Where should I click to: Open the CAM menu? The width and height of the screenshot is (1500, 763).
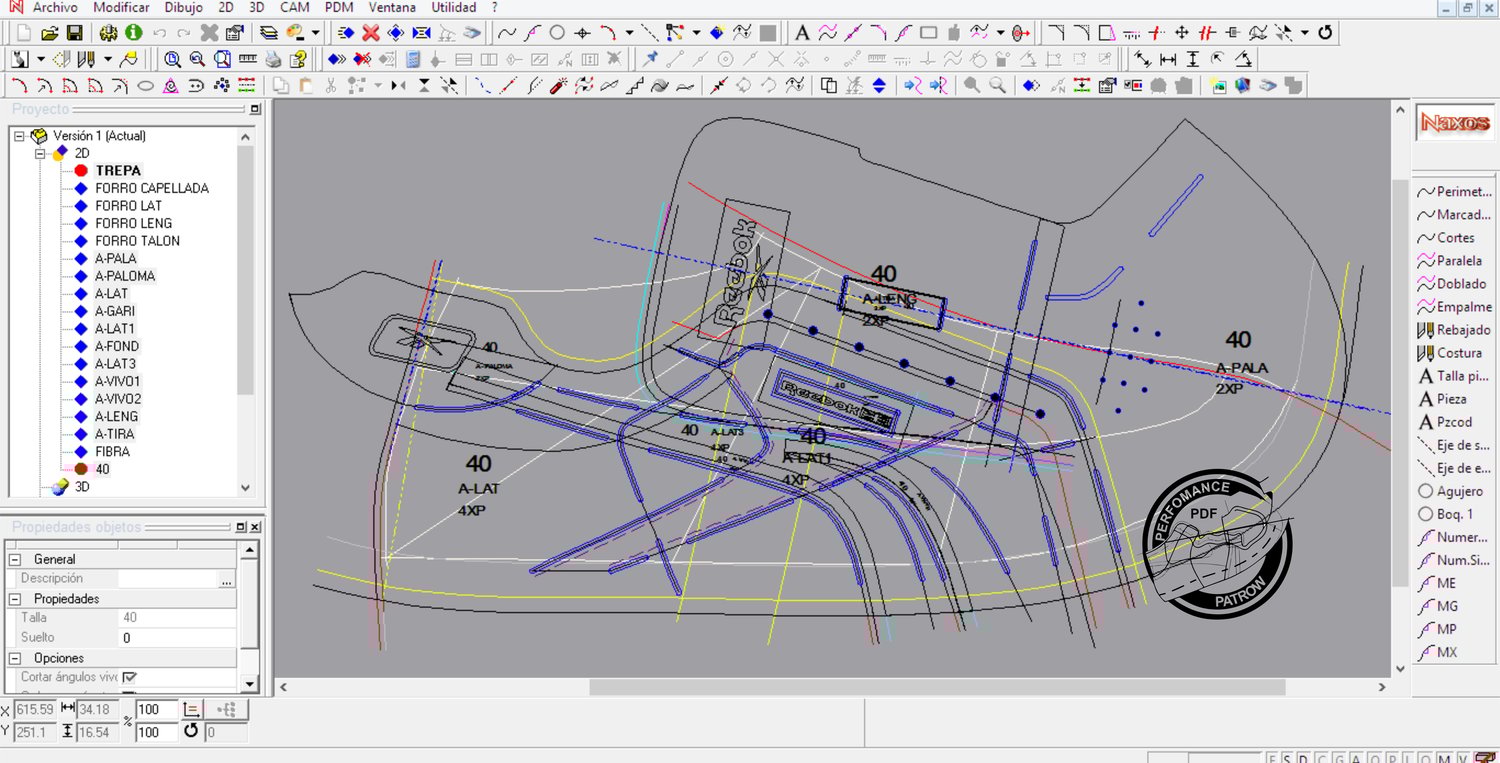coord(294,7)
